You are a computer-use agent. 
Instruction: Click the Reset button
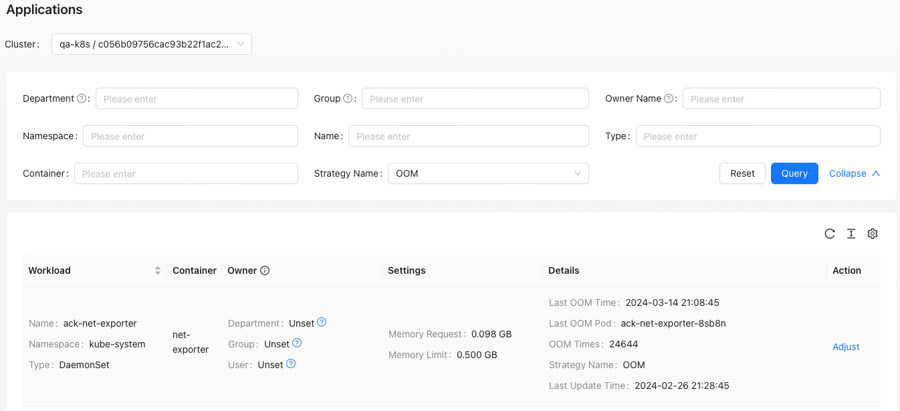coord(742,173)
